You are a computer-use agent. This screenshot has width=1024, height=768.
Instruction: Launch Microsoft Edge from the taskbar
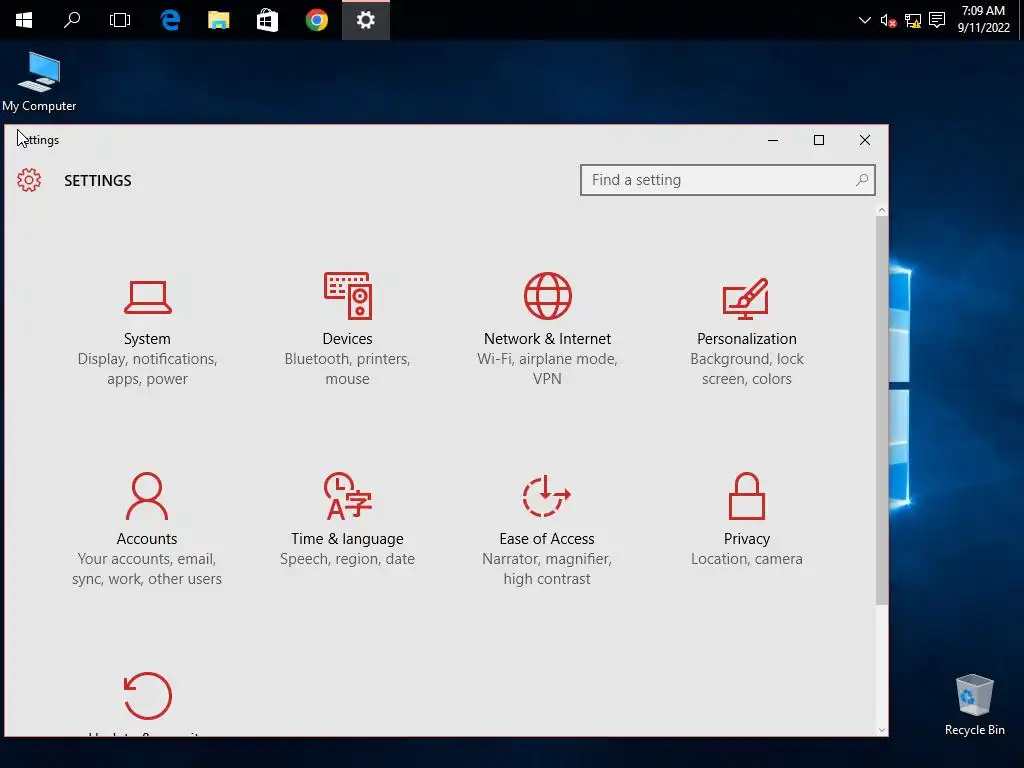point(170,20)
